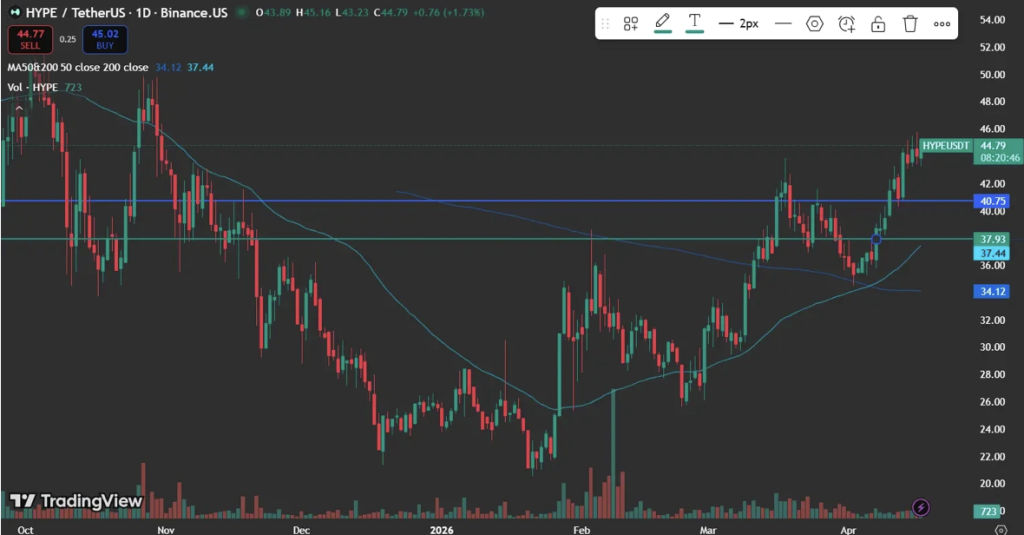Add alert with the alarm clock icon
Screen dimensions: 1024x535
[x=846, y=23]
